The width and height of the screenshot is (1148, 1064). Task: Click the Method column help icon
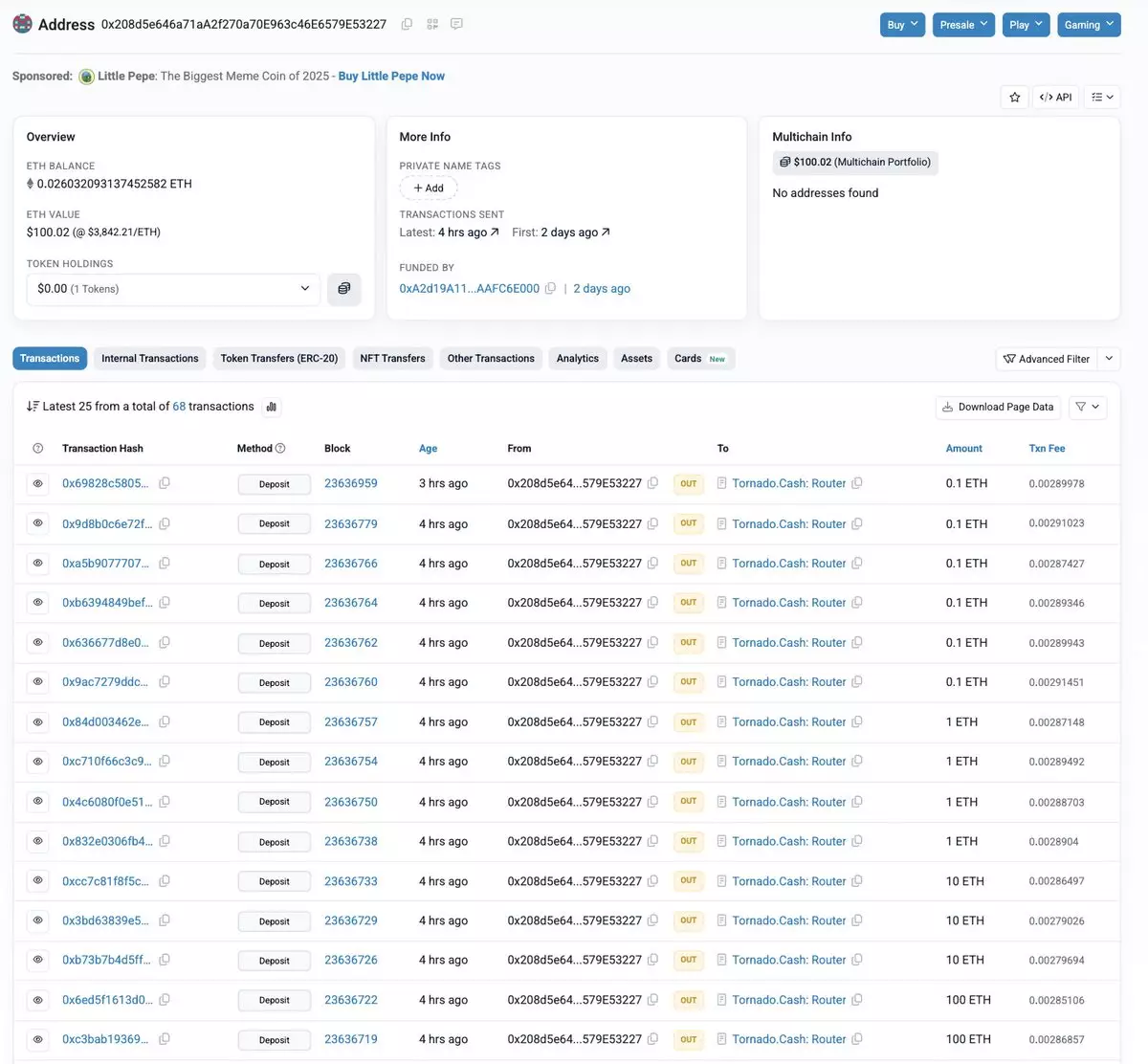[x=280, y=448]
